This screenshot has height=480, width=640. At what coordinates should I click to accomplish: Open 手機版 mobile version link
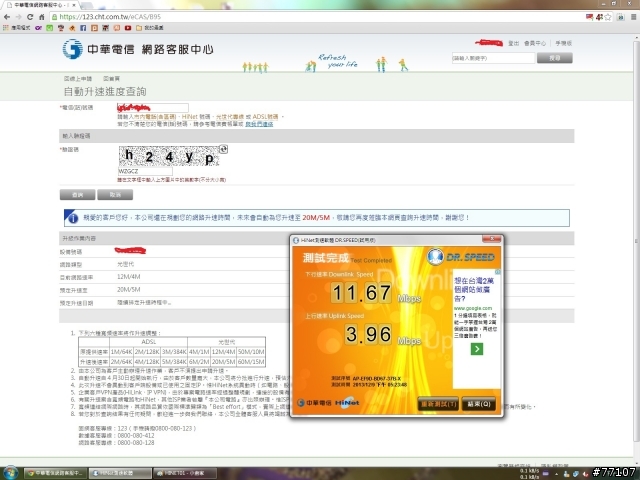pos(564,43)
